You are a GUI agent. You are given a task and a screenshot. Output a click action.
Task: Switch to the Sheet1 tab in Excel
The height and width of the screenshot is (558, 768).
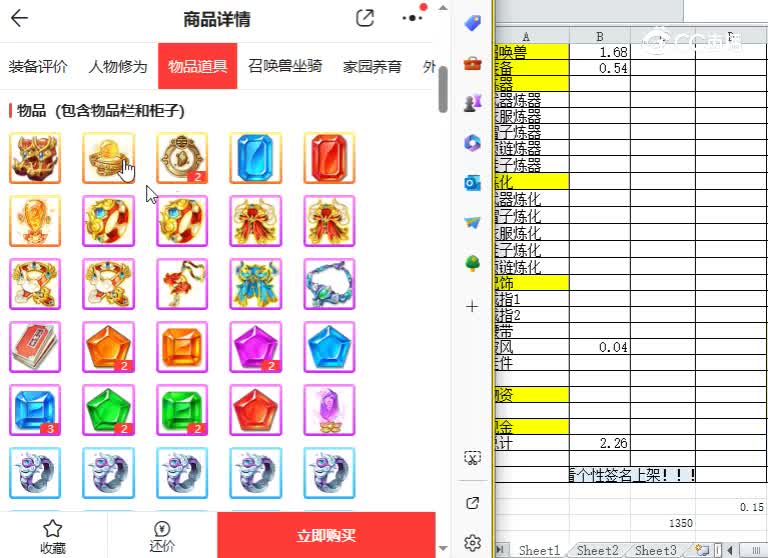[539, 550]
